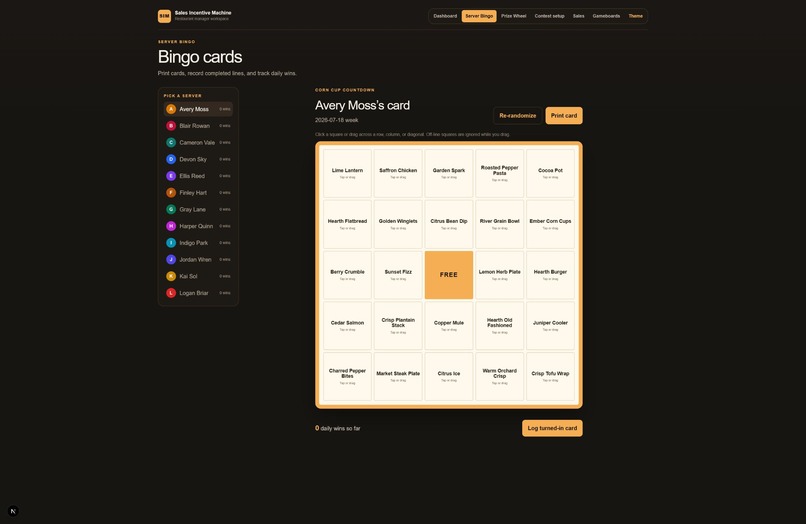Mark the Cocoa Pot square
This screenshot has height=524, width=806.
coord(551,173)
